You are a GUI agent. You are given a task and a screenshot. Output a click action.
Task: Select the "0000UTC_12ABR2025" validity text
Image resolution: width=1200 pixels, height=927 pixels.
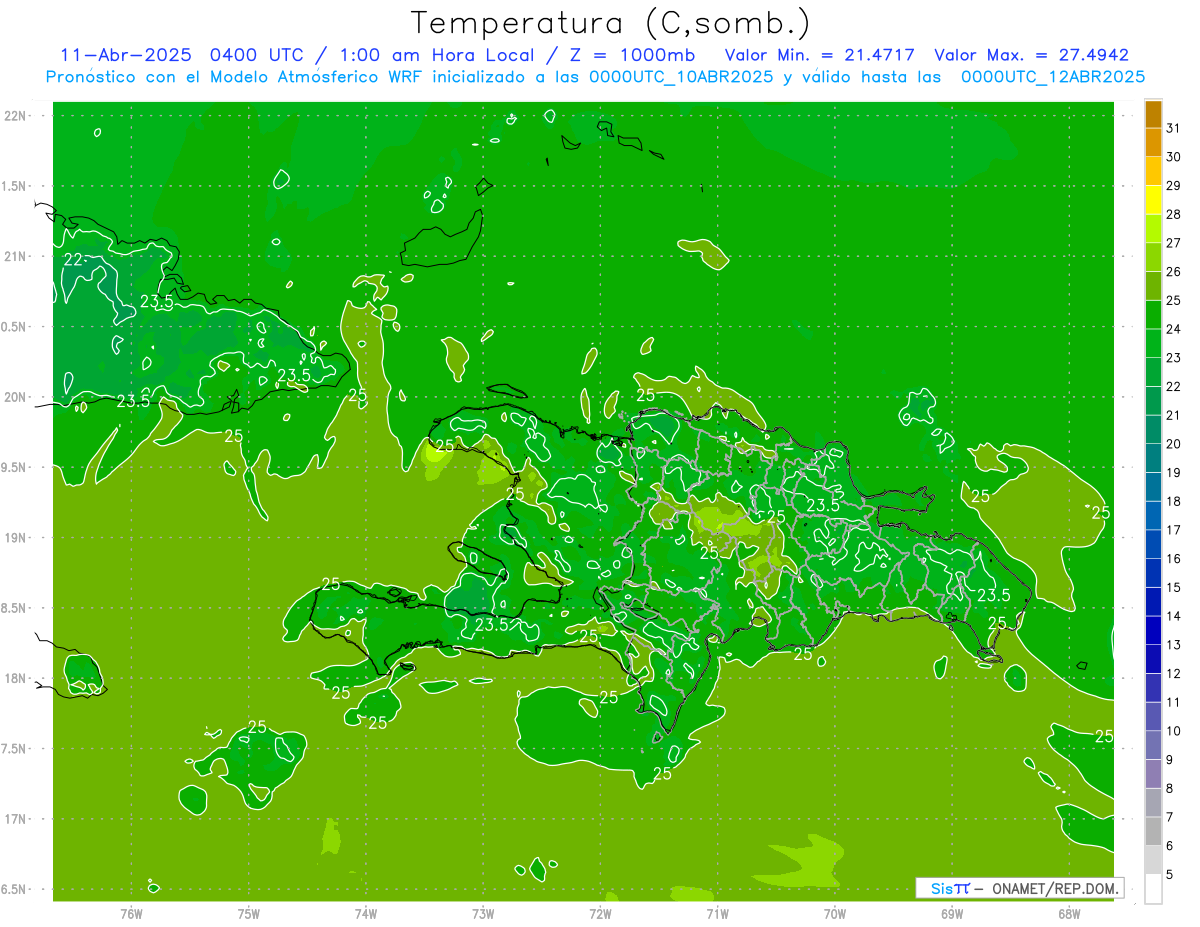tap(1052, 76)
